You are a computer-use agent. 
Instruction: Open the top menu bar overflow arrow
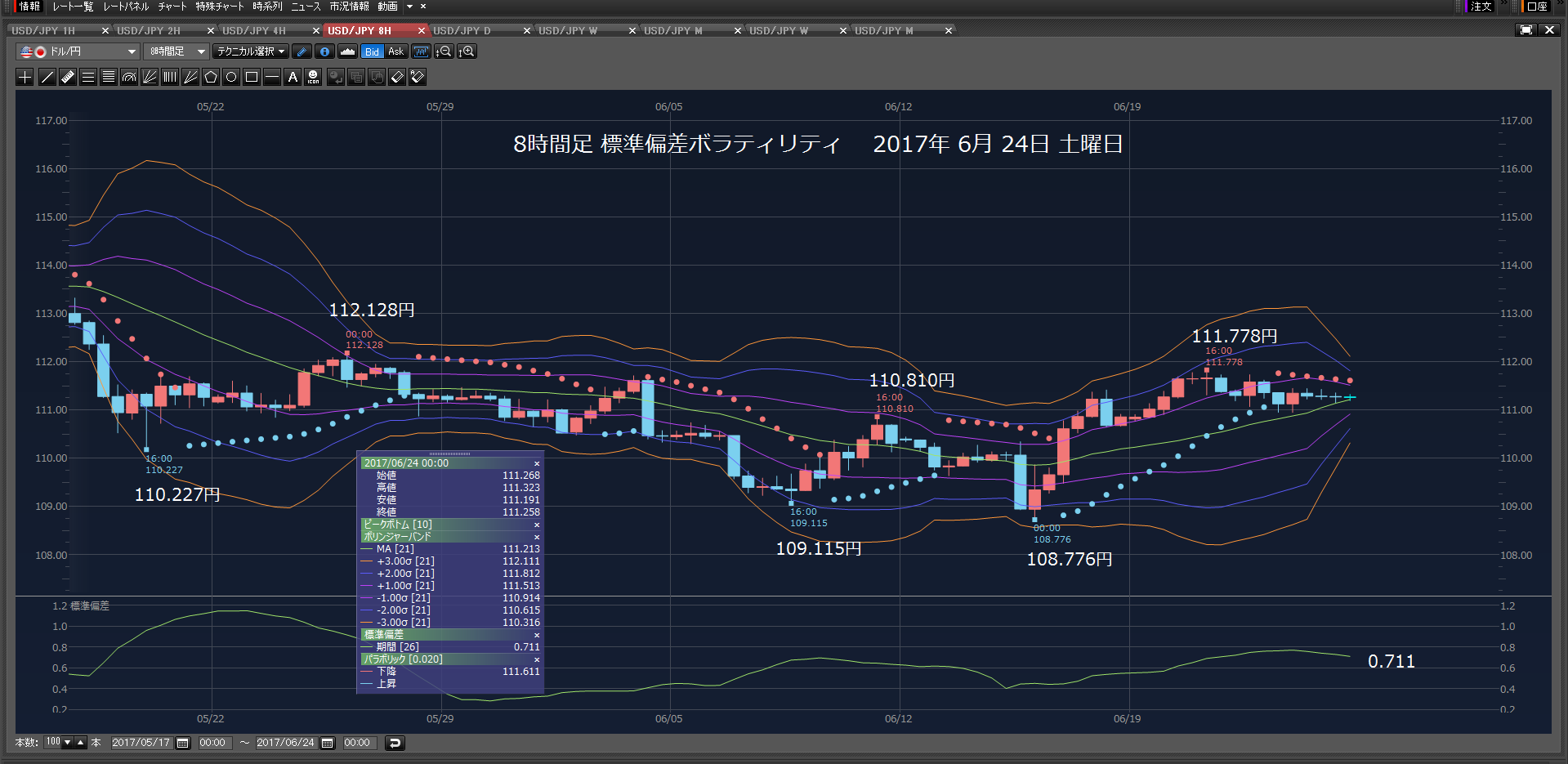tap(410, 7)
